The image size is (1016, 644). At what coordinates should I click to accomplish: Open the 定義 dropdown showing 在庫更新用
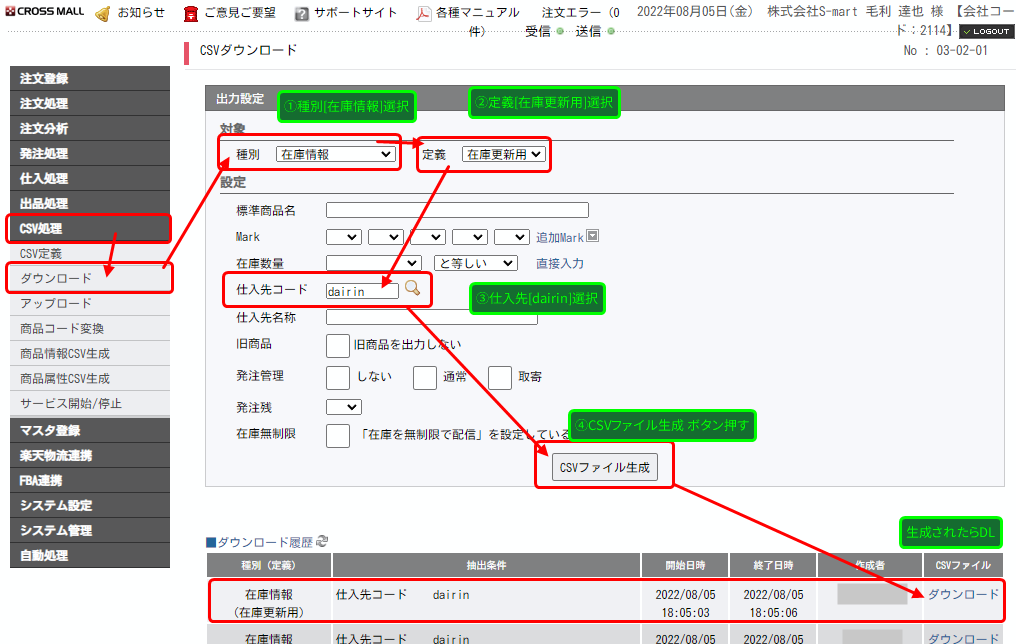pyautogui.click(x=503, y=154)
